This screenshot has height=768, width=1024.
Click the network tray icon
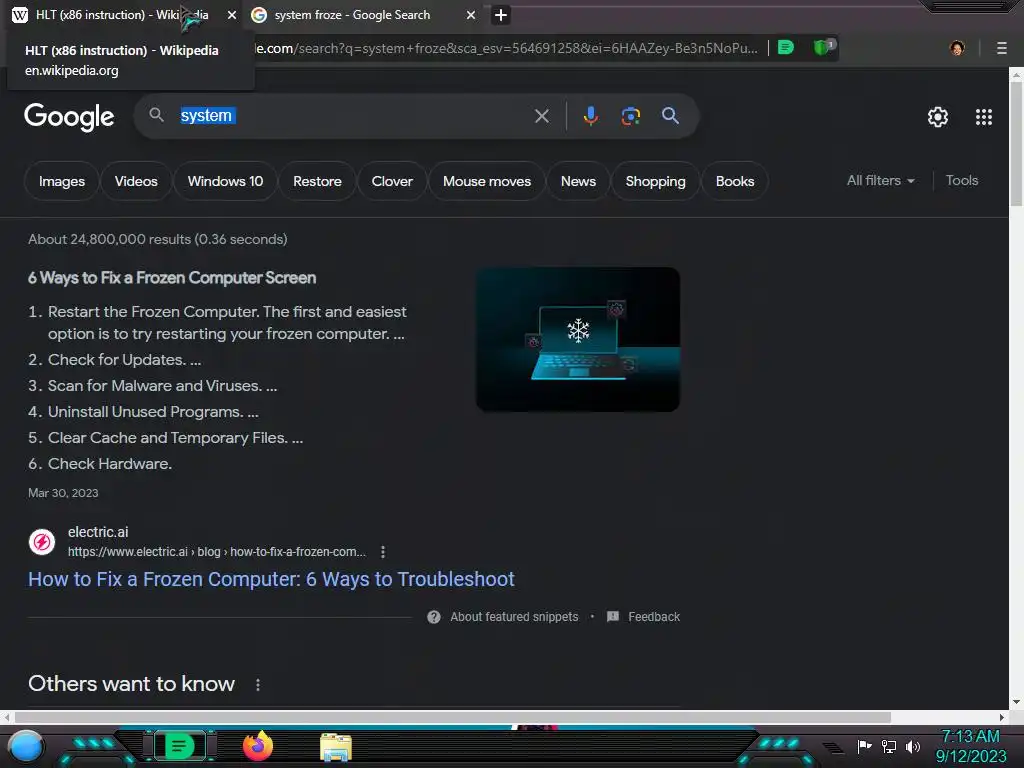(888, 746)
